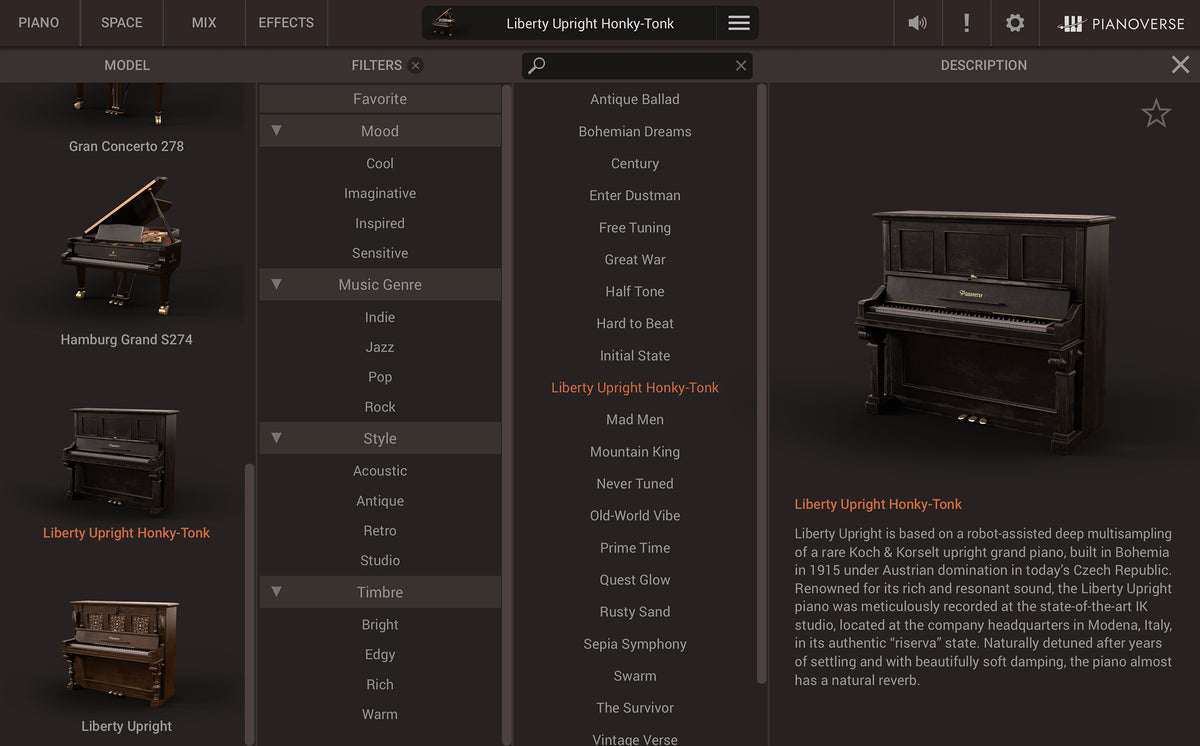
Task: Click the exclamation mark alert icon
Action: [966, 23]
